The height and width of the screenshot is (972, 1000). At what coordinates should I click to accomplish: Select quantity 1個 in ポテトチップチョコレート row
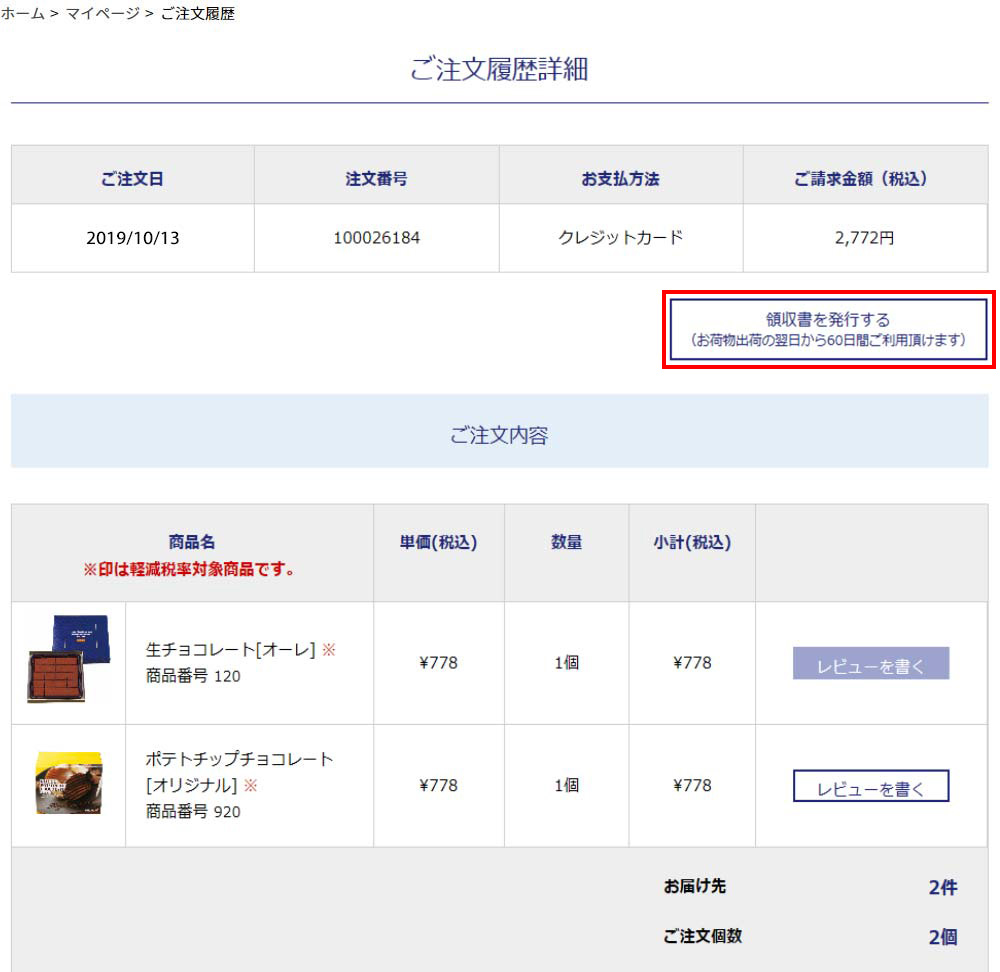pos(566,785)
